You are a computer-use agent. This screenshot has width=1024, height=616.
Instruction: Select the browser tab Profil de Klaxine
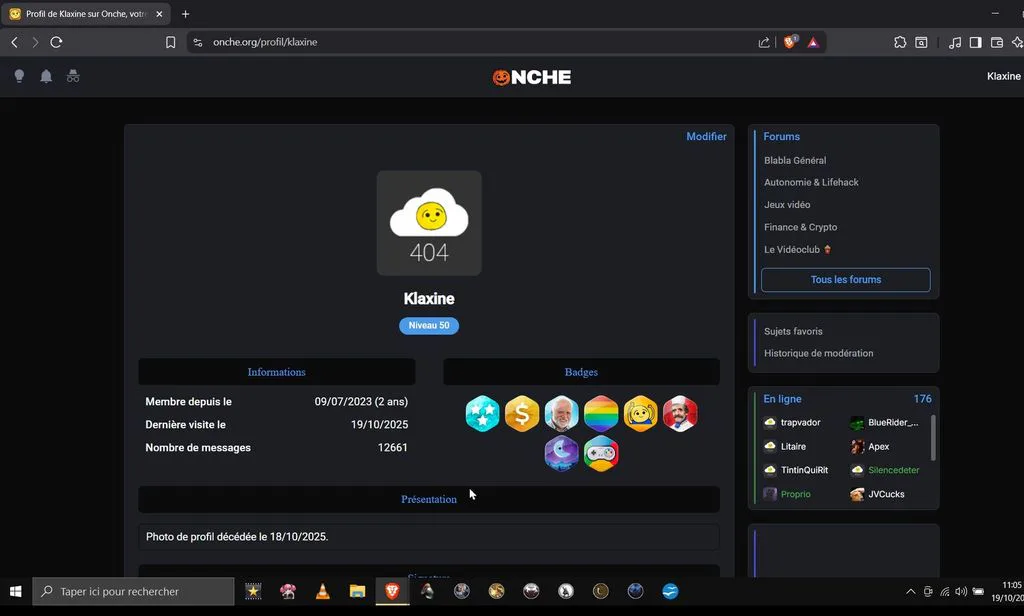pos(86,14)
